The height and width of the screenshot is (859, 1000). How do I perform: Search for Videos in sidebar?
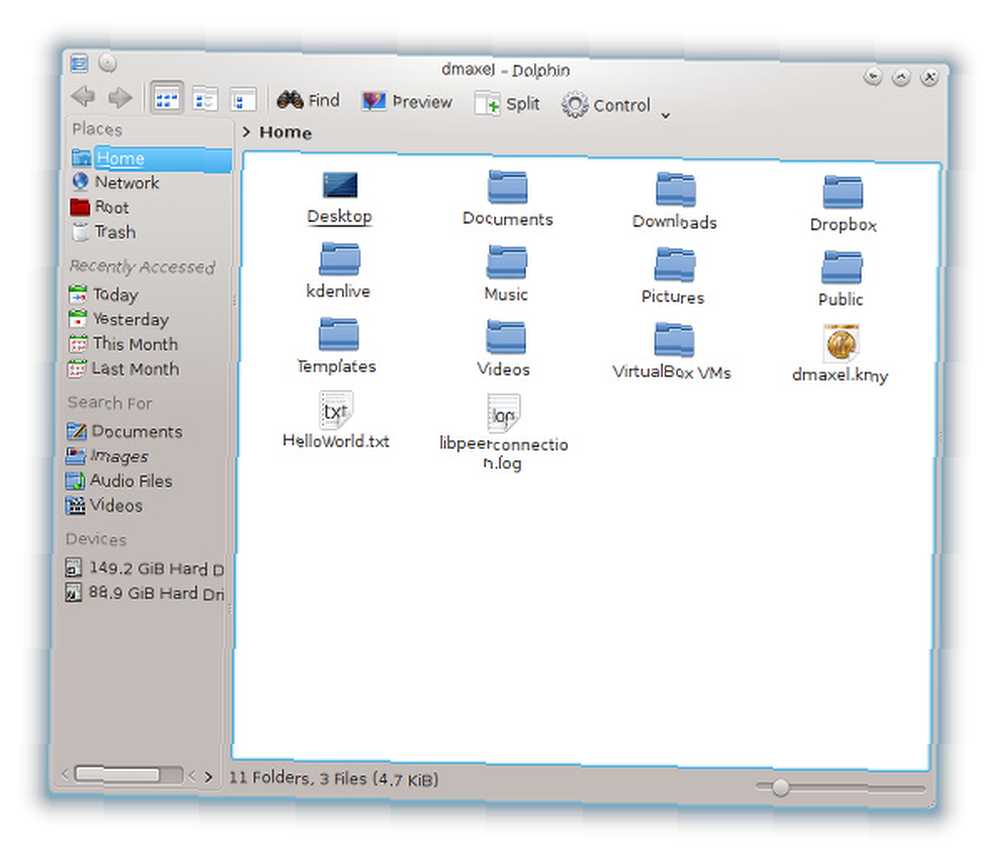pyautogui.click(x=103, y=506)
